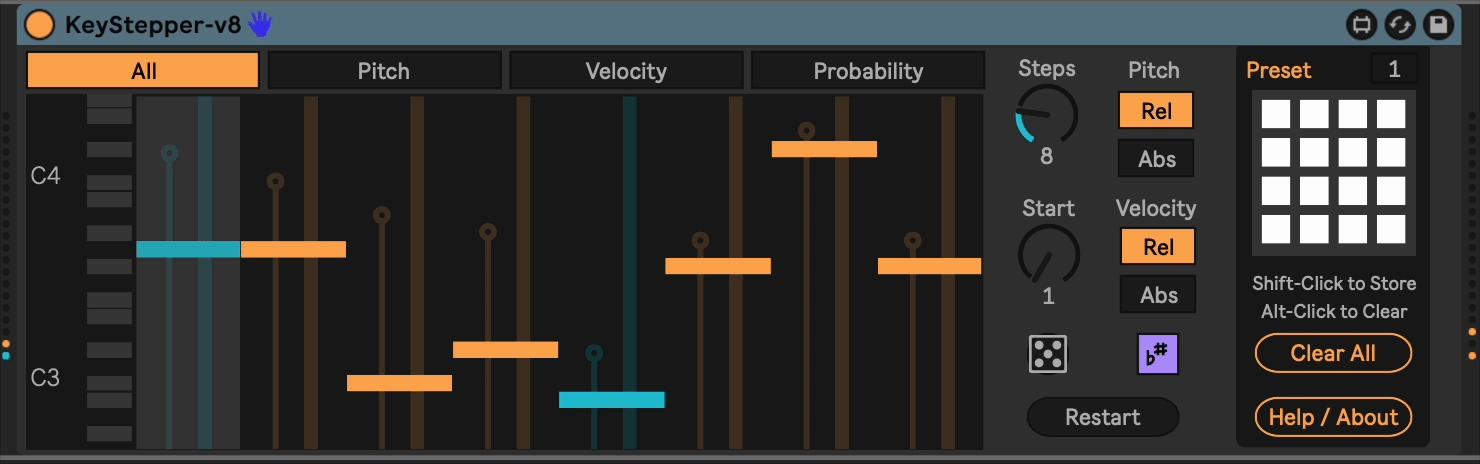Screen dimensions: 1480x464
Task: Click the first round icon in title bar
Action: tap(1361, 25)
